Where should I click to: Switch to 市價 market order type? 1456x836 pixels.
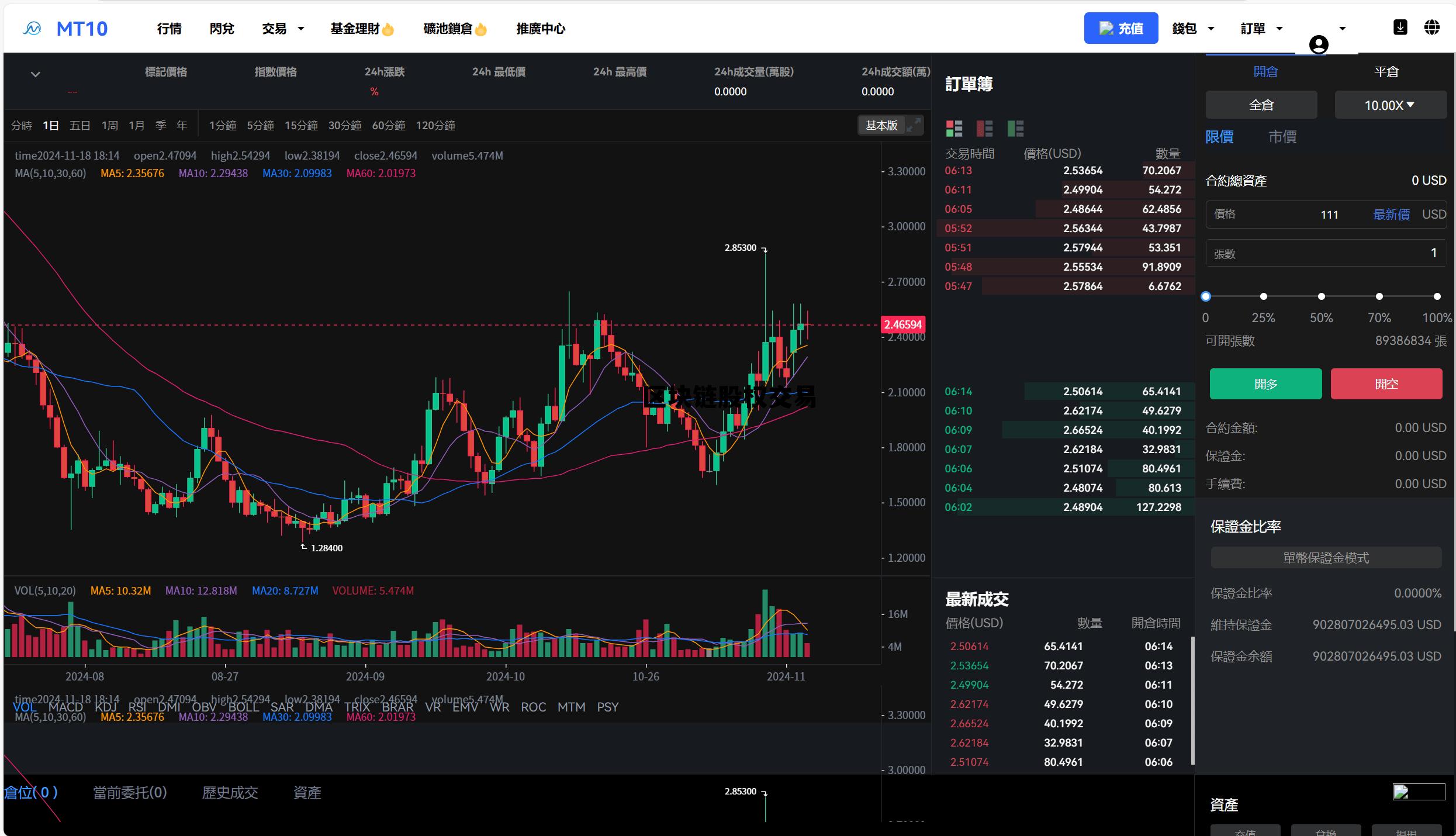1282,137
